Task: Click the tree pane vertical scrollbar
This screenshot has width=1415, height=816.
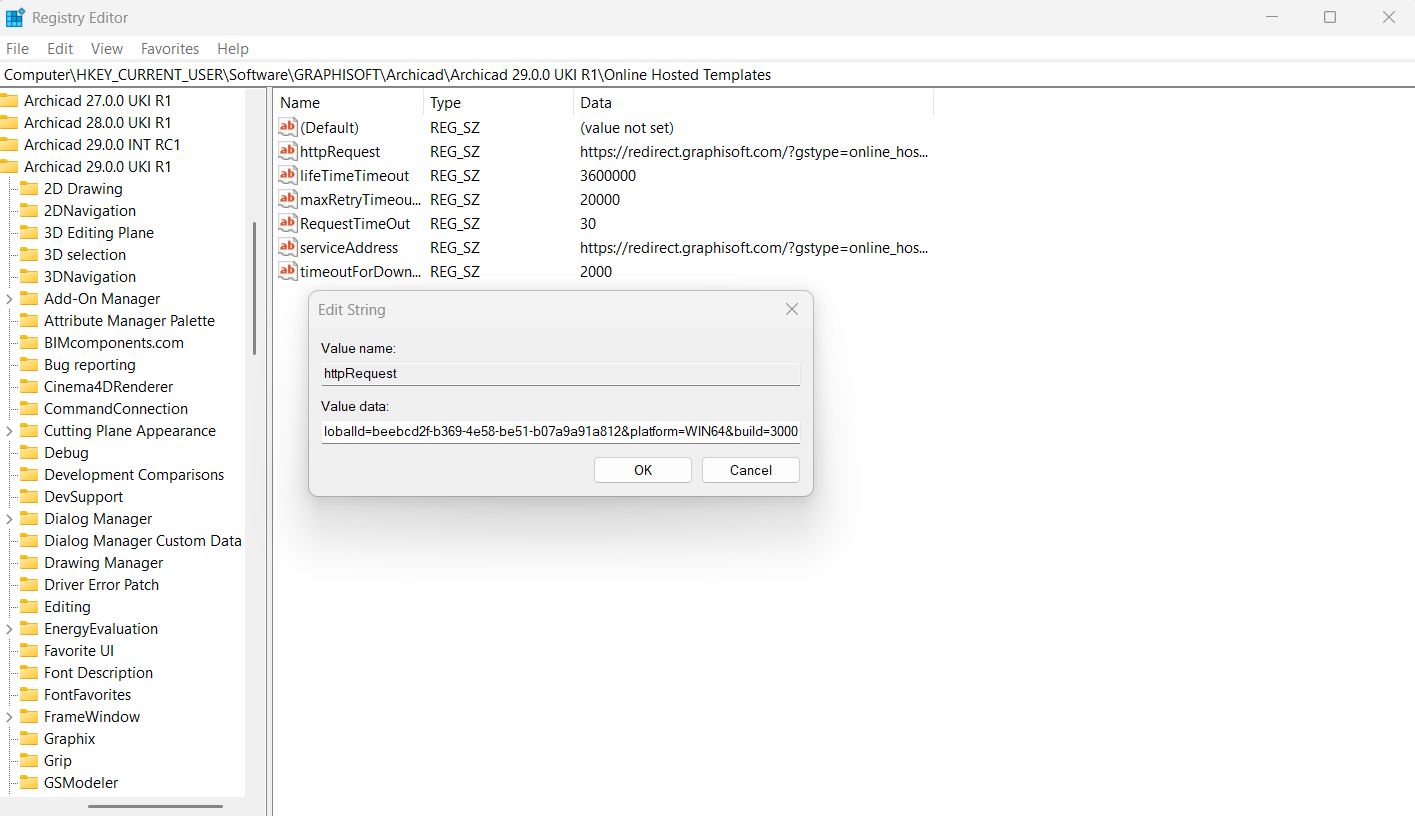Action: (x=255, y=288)
